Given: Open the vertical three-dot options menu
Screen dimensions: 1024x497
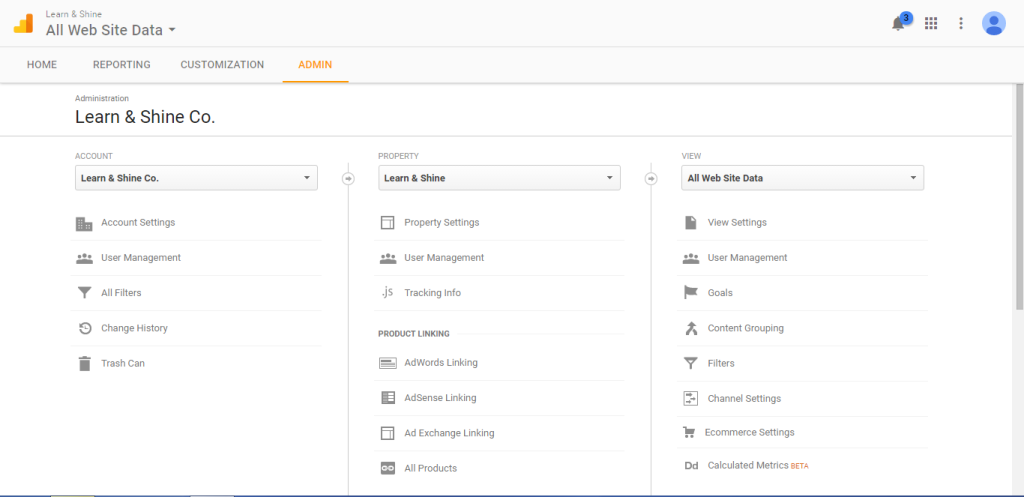Looking at the screenshot, I should (961, 24).
